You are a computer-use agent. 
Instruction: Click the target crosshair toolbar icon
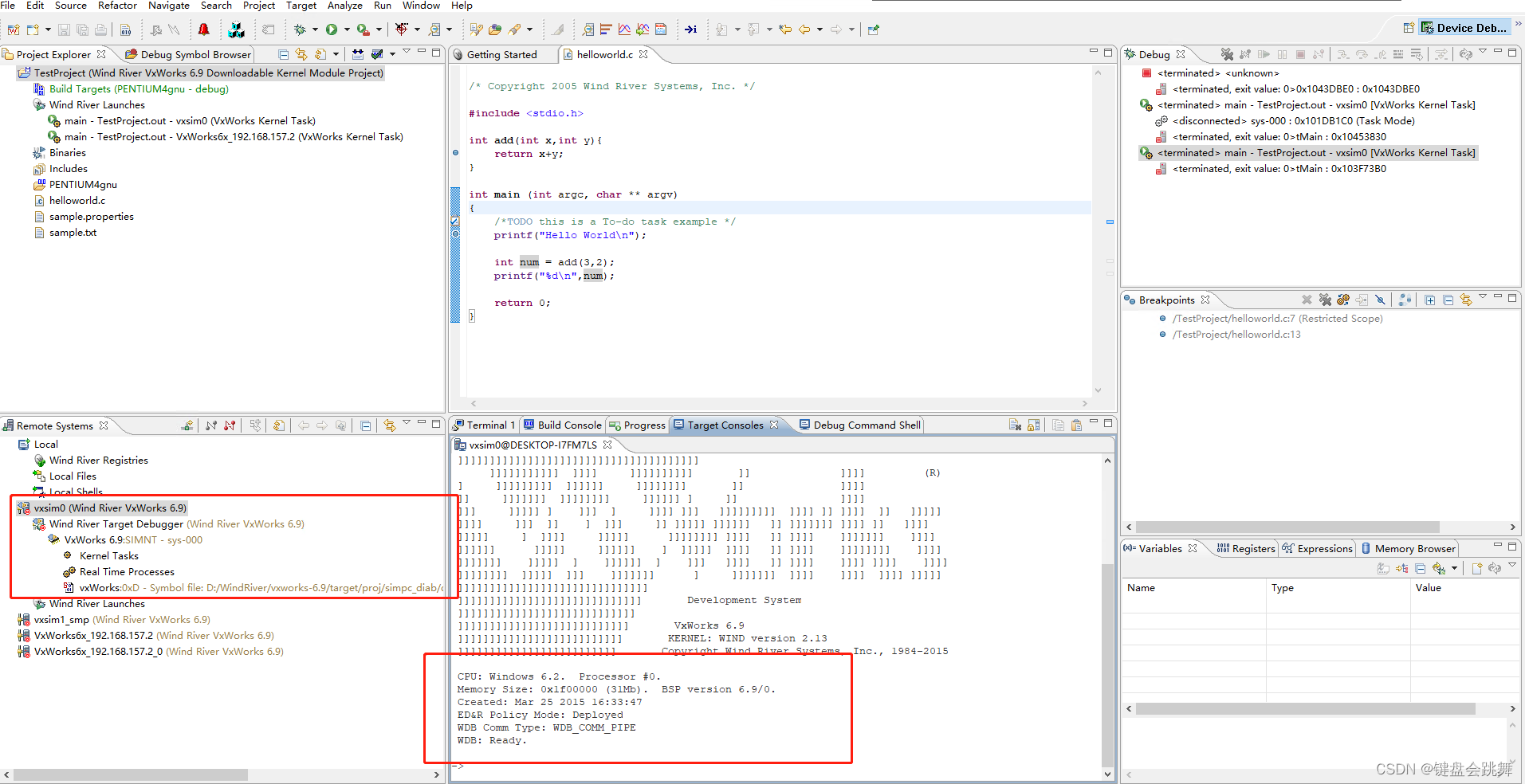[402, 29]
